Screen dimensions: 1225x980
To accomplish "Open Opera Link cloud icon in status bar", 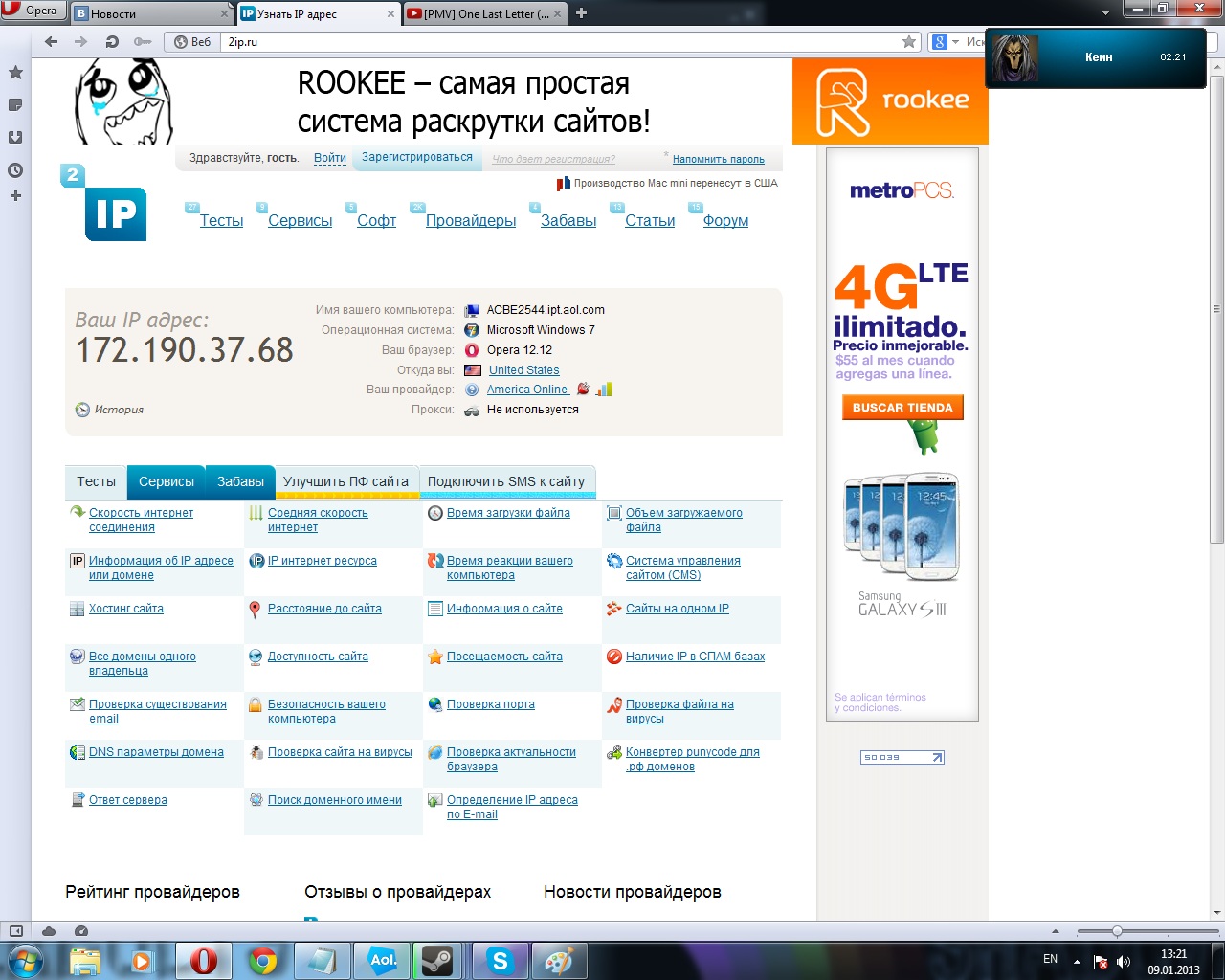I will tap(49, 931).
